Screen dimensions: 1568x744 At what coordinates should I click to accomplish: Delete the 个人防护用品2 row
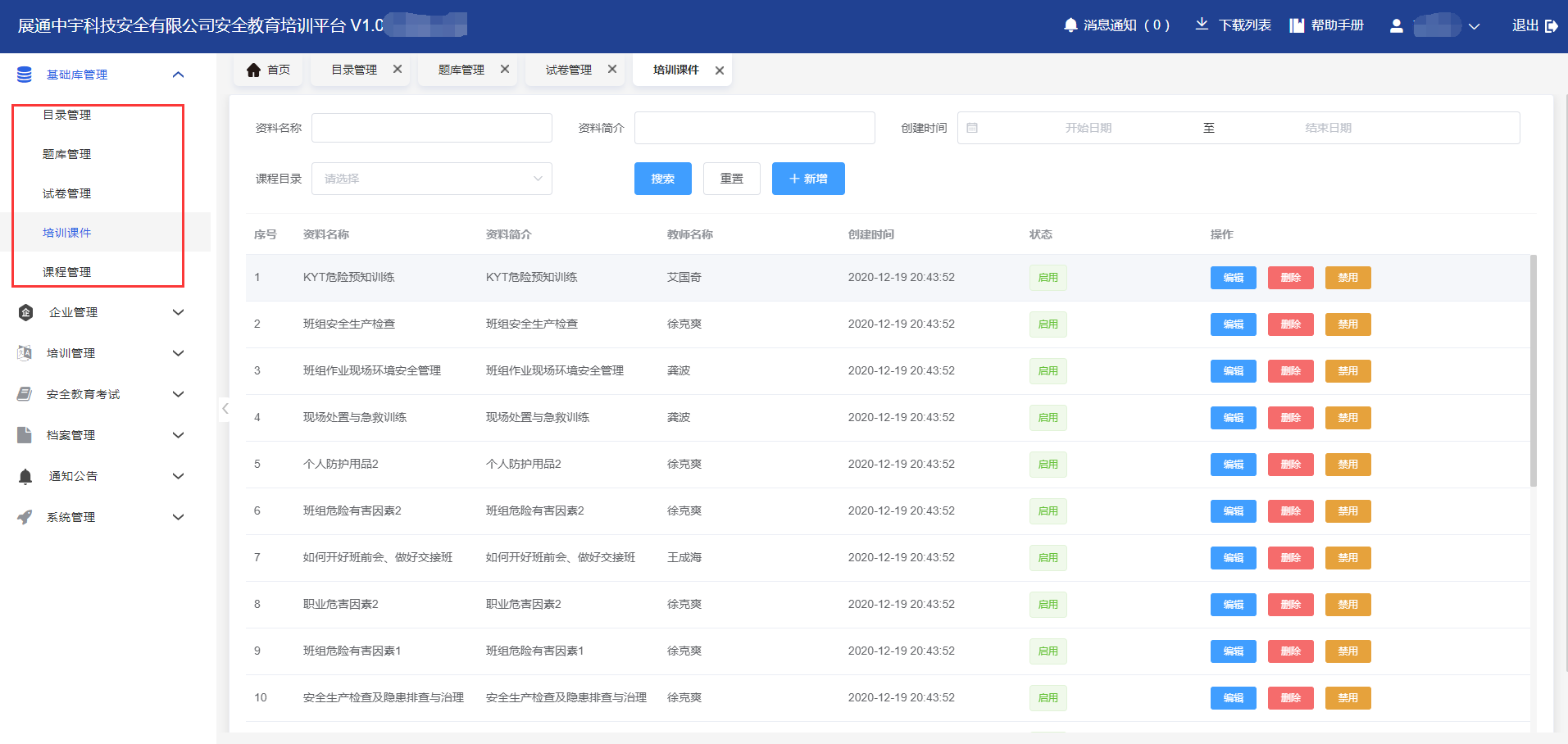pyautogui.click(x=1291, y=465)
